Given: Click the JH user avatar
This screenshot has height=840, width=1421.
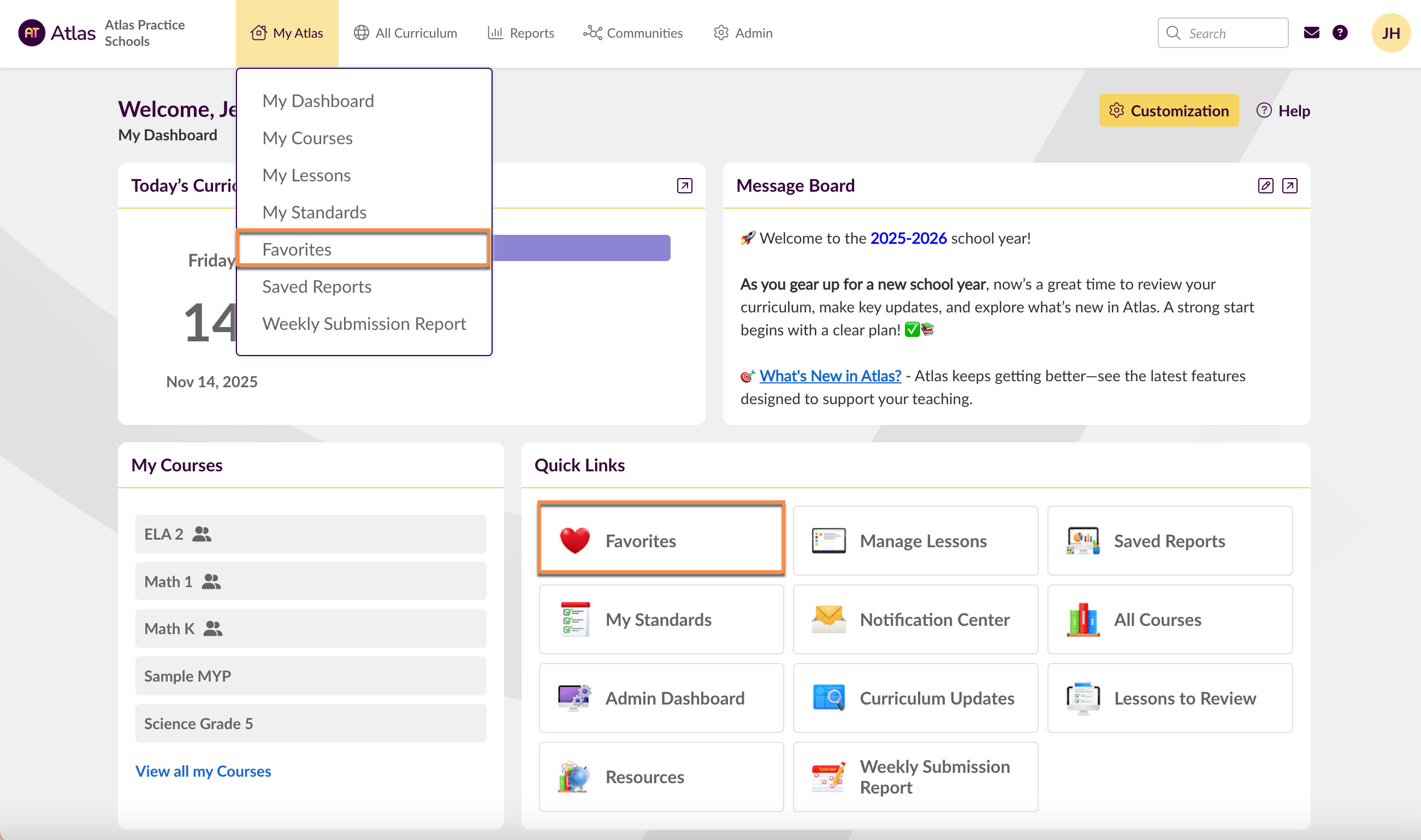Looking at the screenshot, I should tap(1390, 33).
